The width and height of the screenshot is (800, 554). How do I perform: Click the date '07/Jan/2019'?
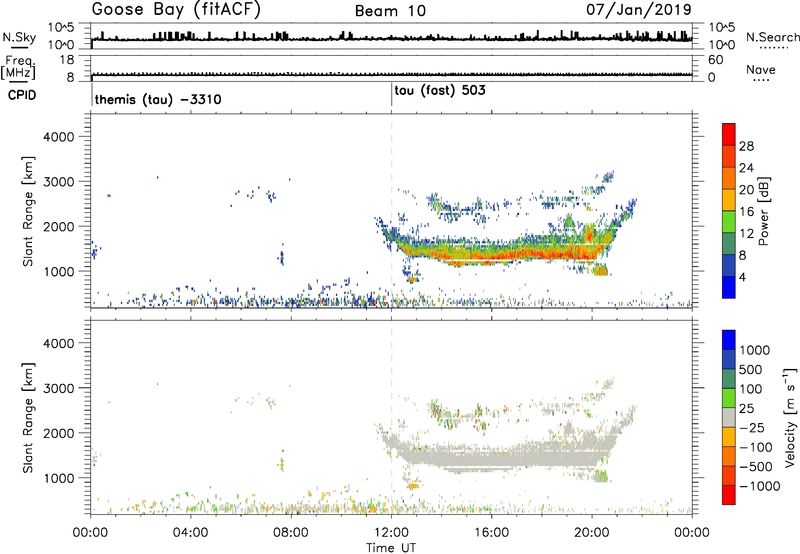[x=639, y=10]
